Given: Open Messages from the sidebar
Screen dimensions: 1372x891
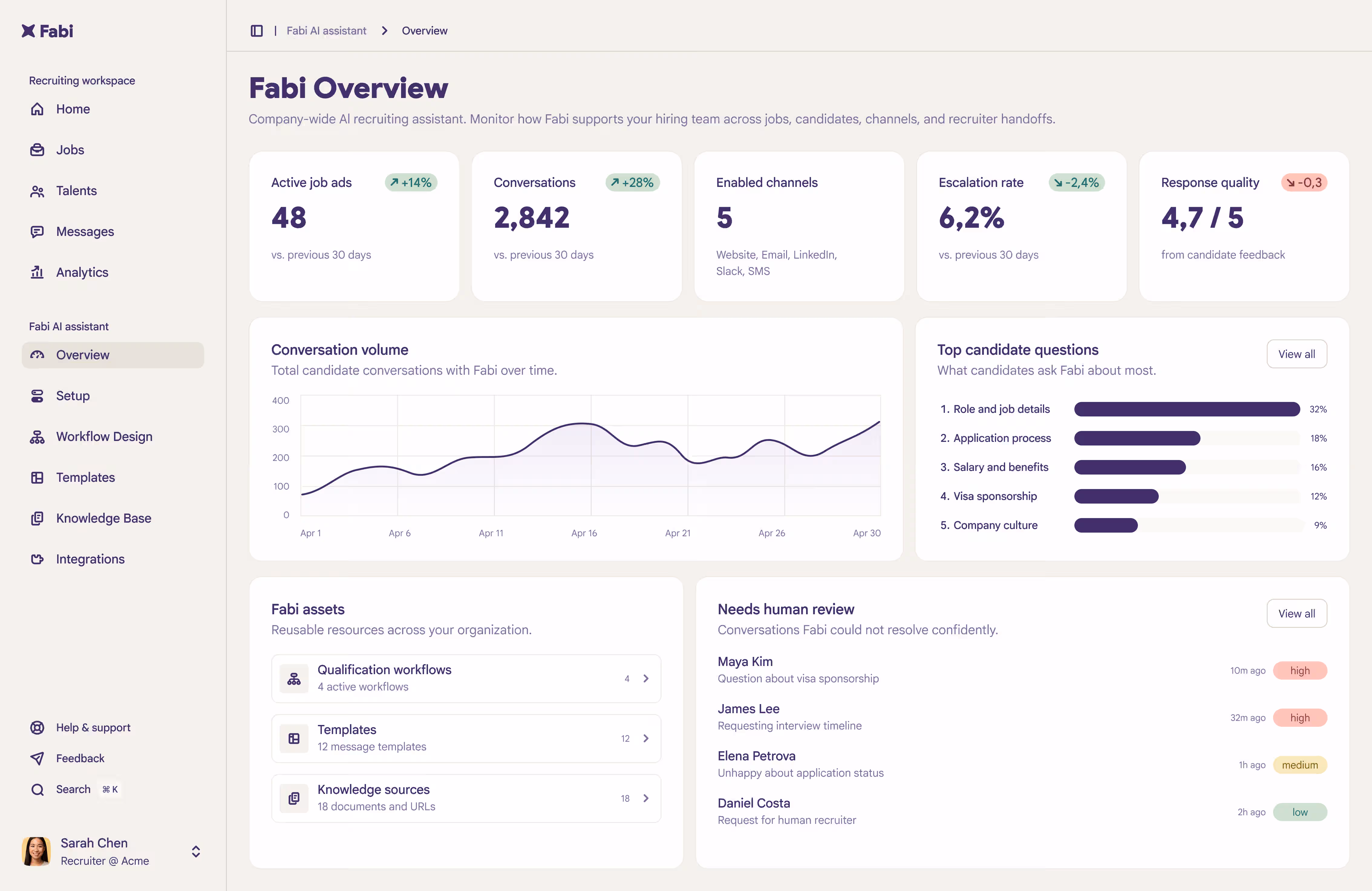Looking at the screenshot, I should [x=113, y=232].
